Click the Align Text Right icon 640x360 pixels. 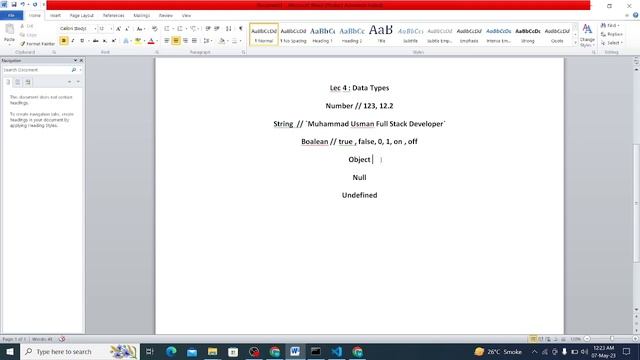point(185,41)
